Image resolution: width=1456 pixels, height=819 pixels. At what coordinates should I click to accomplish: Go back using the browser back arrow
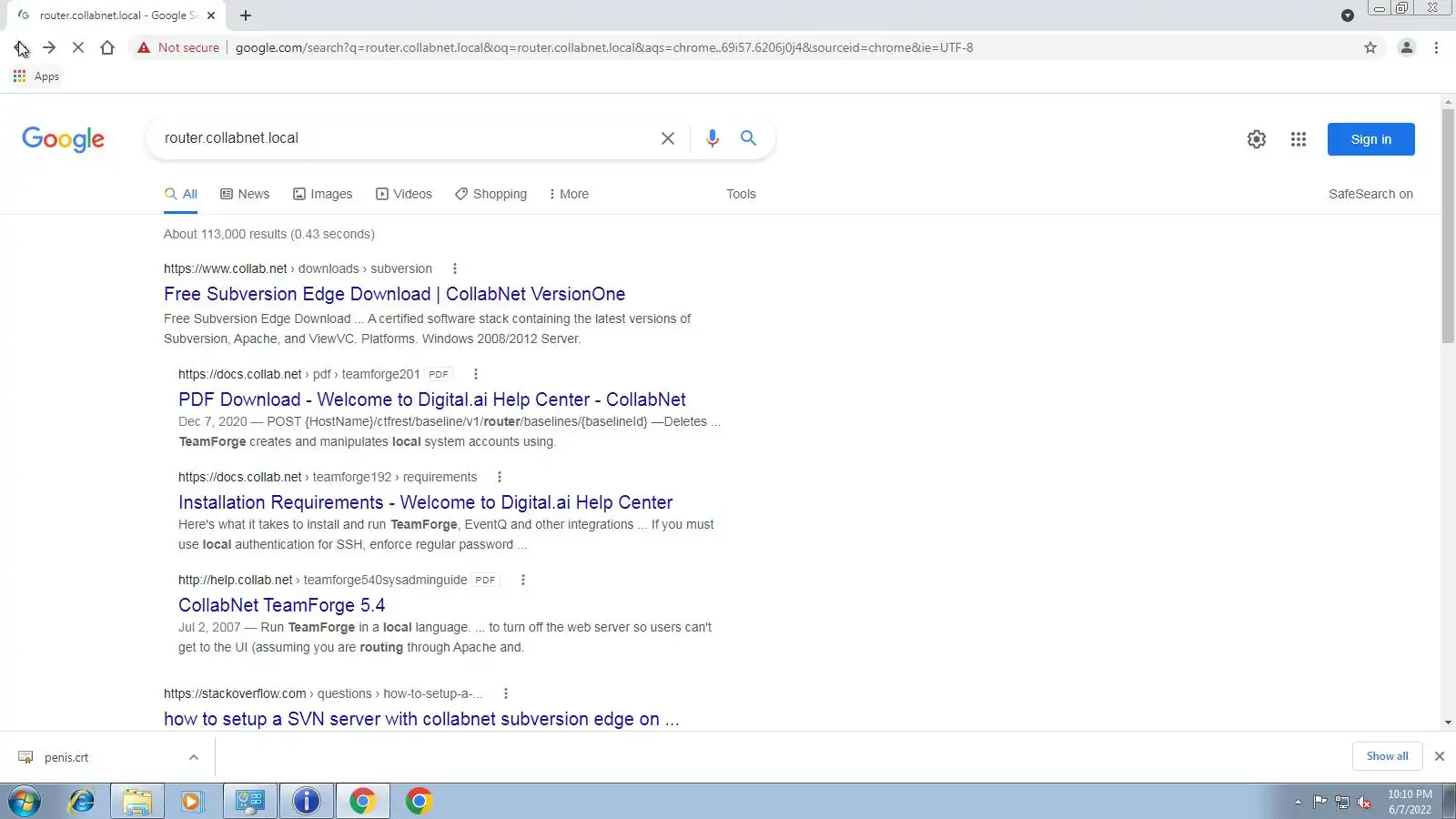pos(21,47)
